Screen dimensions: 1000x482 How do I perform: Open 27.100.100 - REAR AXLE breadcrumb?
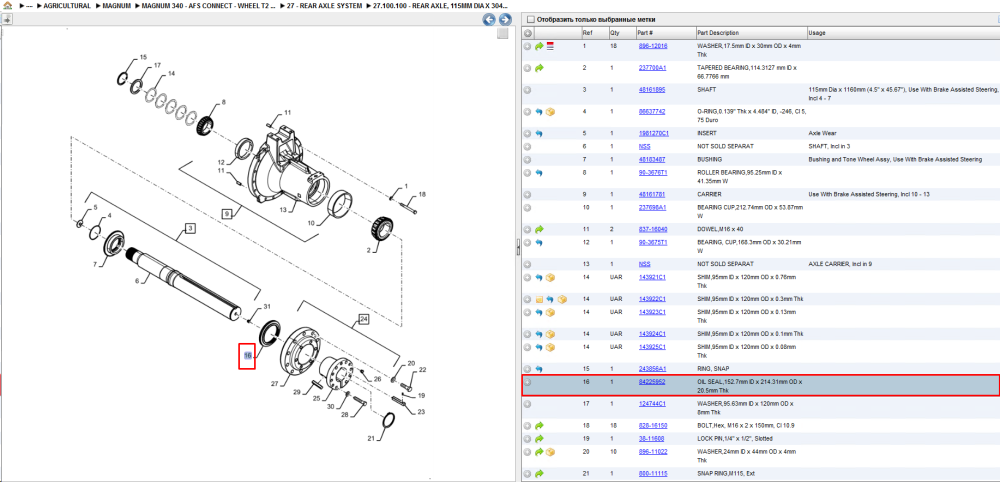coord(440,6)
